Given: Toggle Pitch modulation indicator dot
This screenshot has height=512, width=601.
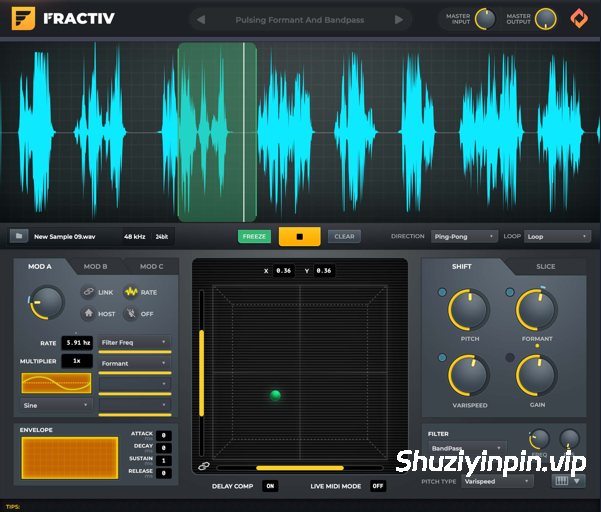Looking at the screenshot, I should click(442, 292).
